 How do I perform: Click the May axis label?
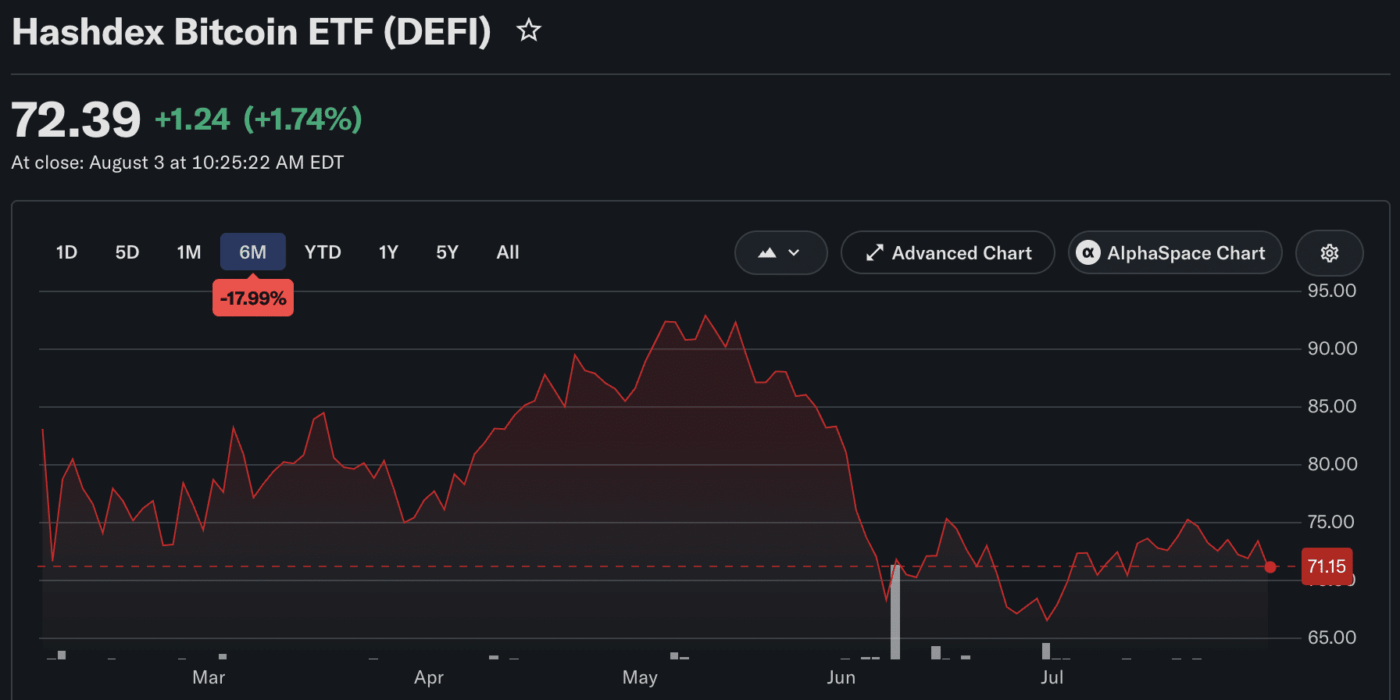pos(640,678)
